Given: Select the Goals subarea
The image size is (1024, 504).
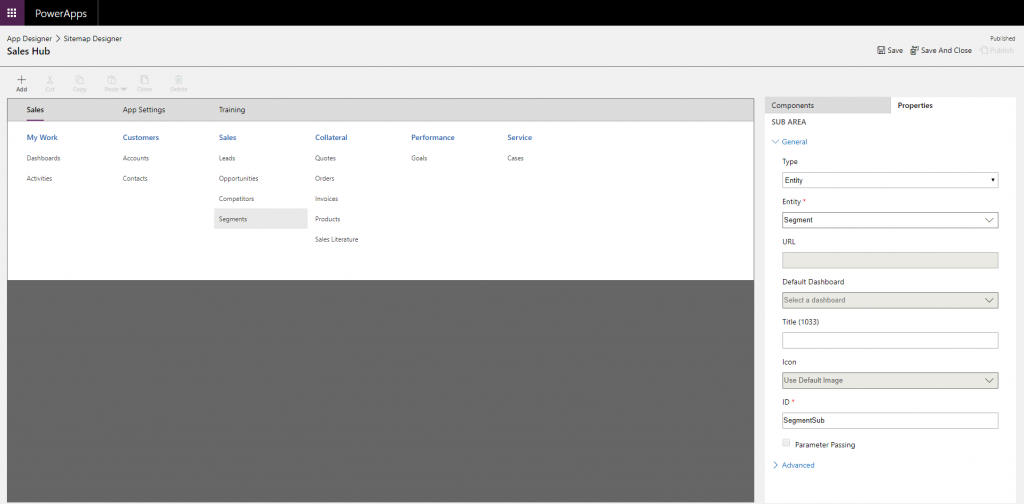Looking at the screenshot, I should (419, 158).
